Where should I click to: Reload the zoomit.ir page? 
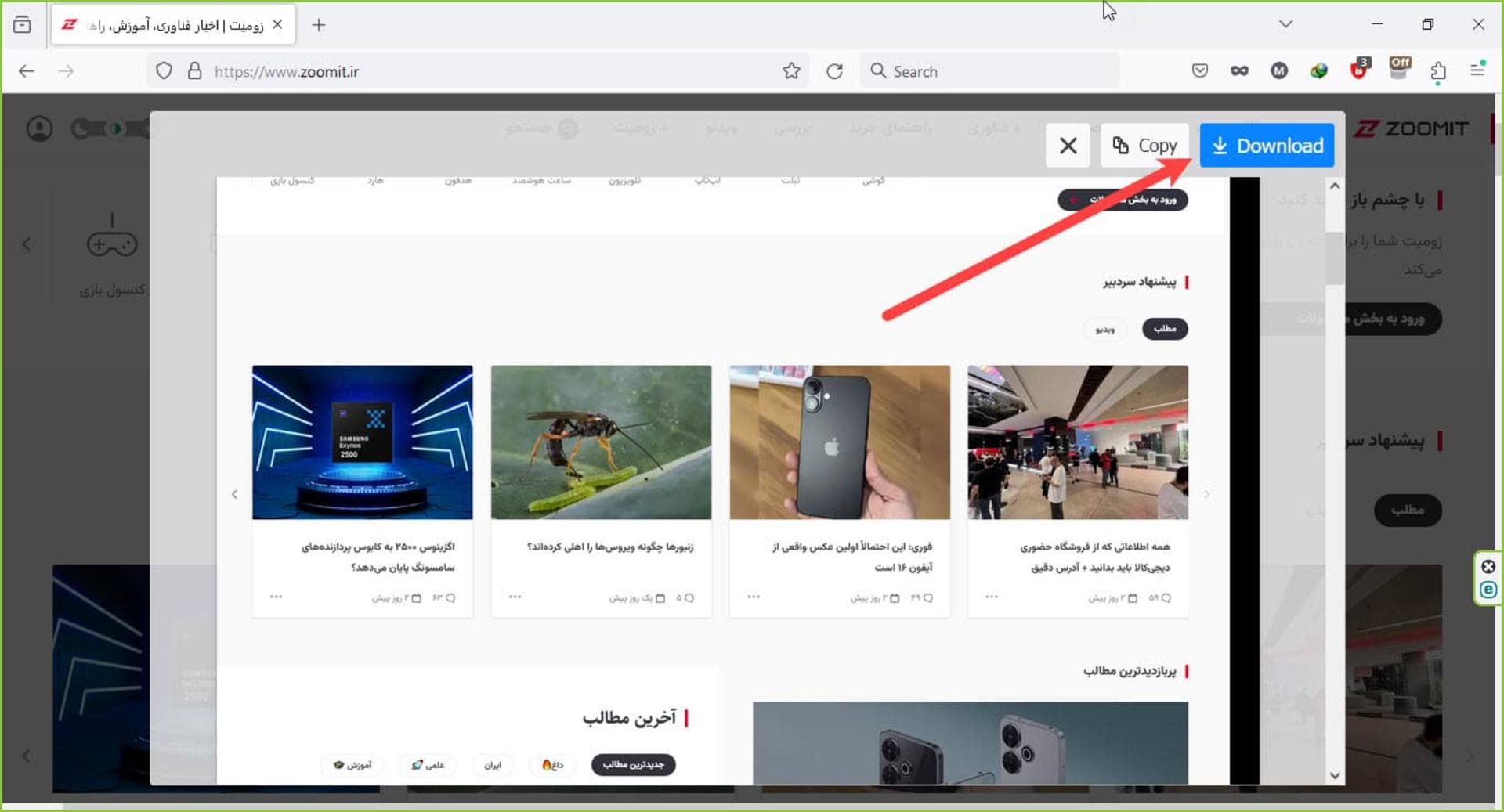click(x=835, y=71)
